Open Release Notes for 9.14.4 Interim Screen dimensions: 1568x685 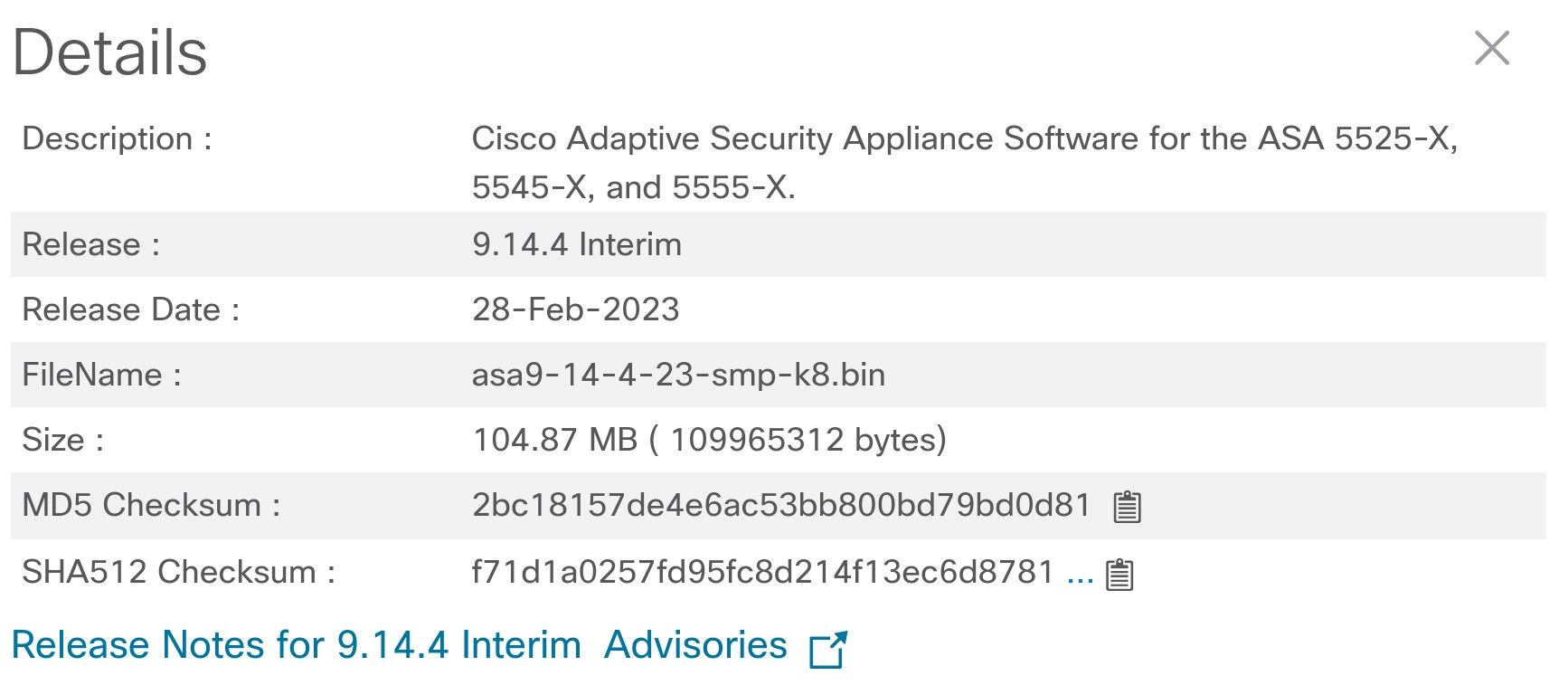pos(296,645)
